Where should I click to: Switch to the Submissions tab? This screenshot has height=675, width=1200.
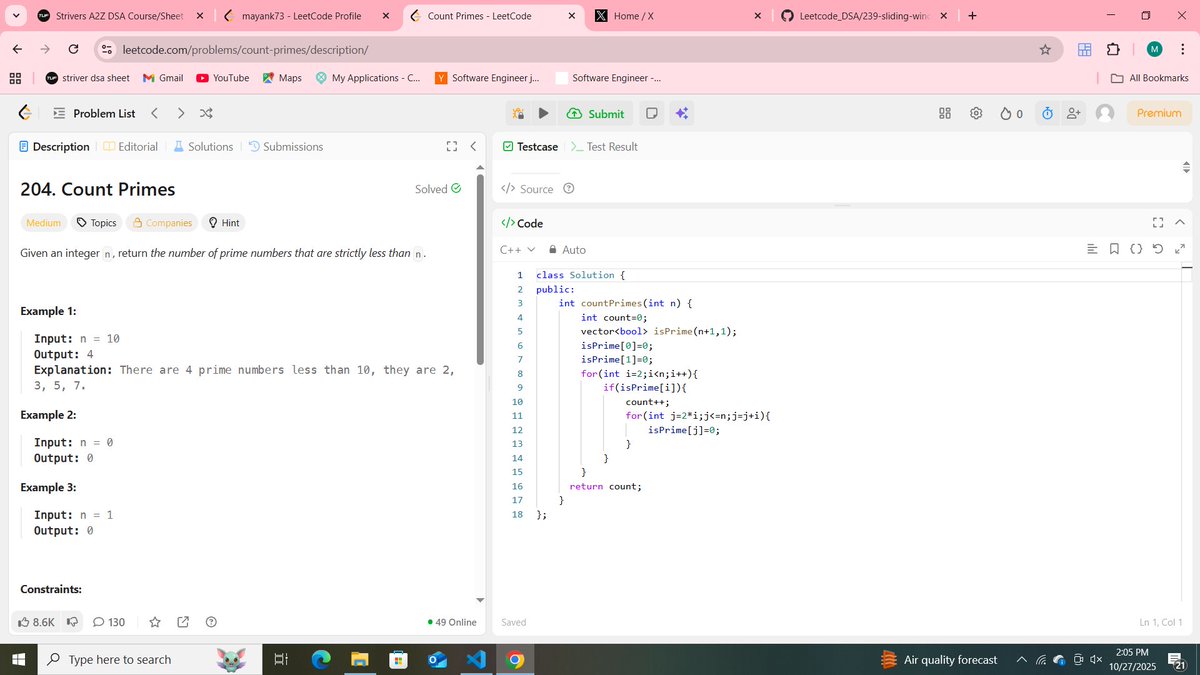click(286, 147)
